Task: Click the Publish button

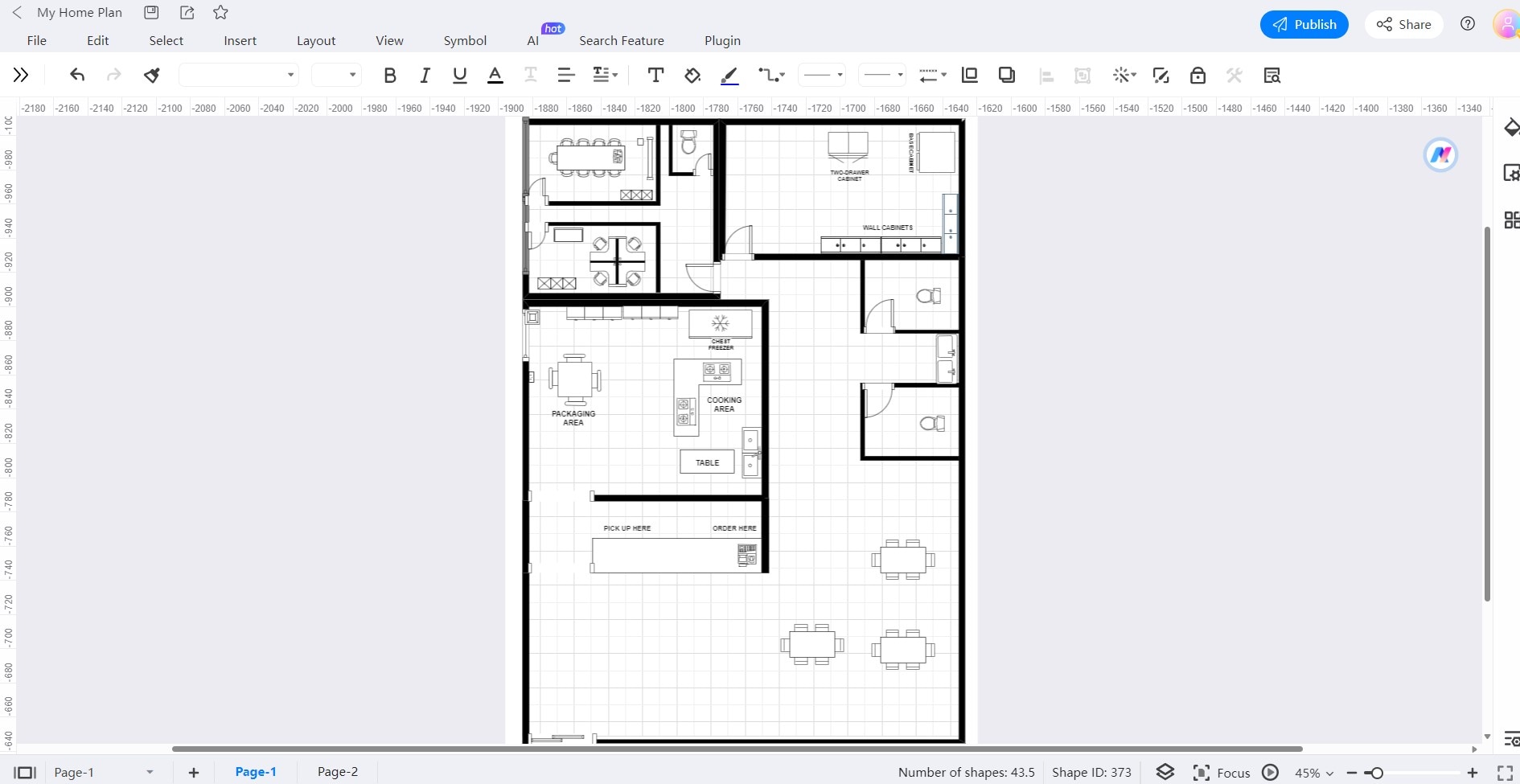Action: point(1304,24)
